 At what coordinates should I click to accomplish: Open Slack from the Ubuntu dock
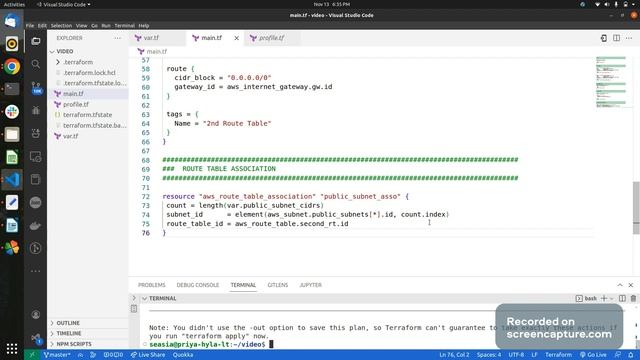pos(12,111)
